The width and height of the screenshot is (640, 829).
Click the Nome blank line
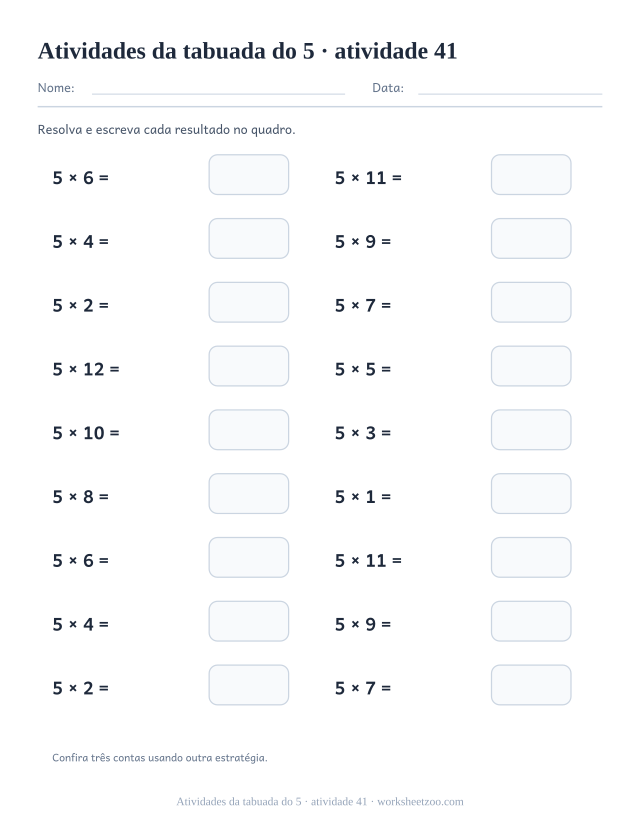(x=218, y=94)
